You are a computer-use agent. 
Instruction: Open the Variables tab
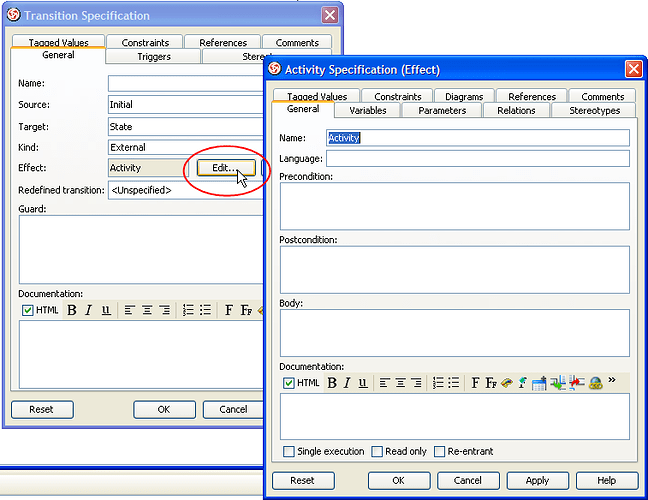367,111
